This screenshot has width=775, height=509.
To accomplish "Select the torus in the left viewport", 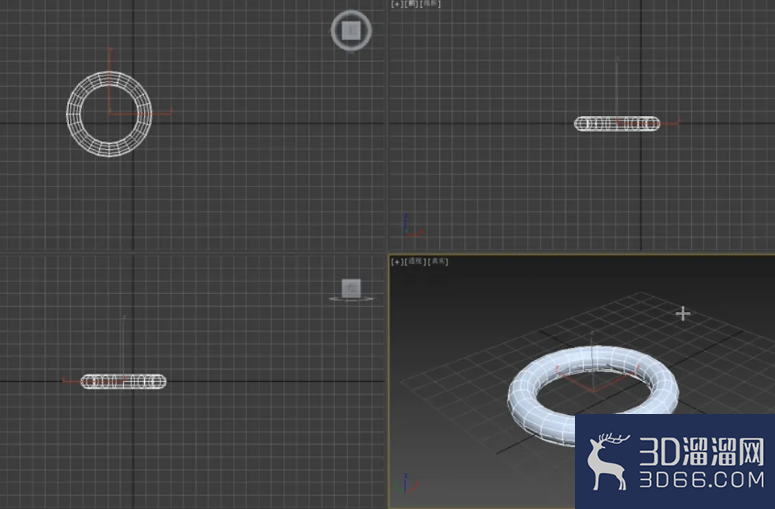I will pyautogui.click(x=124, y=382).
